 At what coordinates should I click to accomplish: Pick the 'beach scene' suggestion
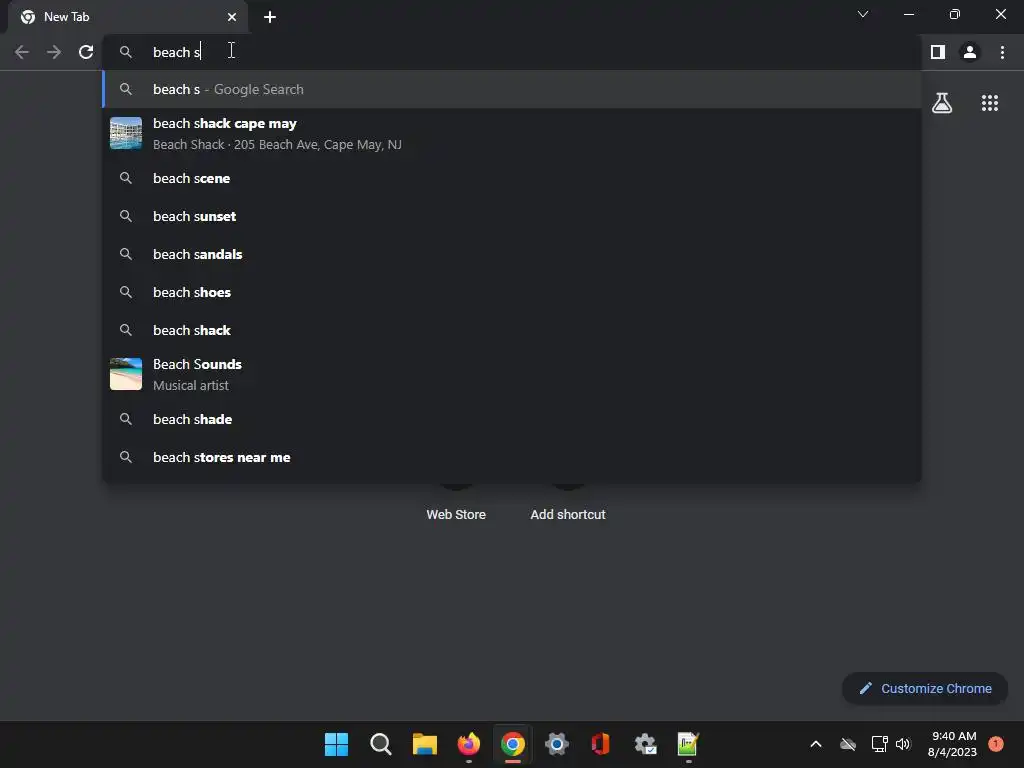512,178
